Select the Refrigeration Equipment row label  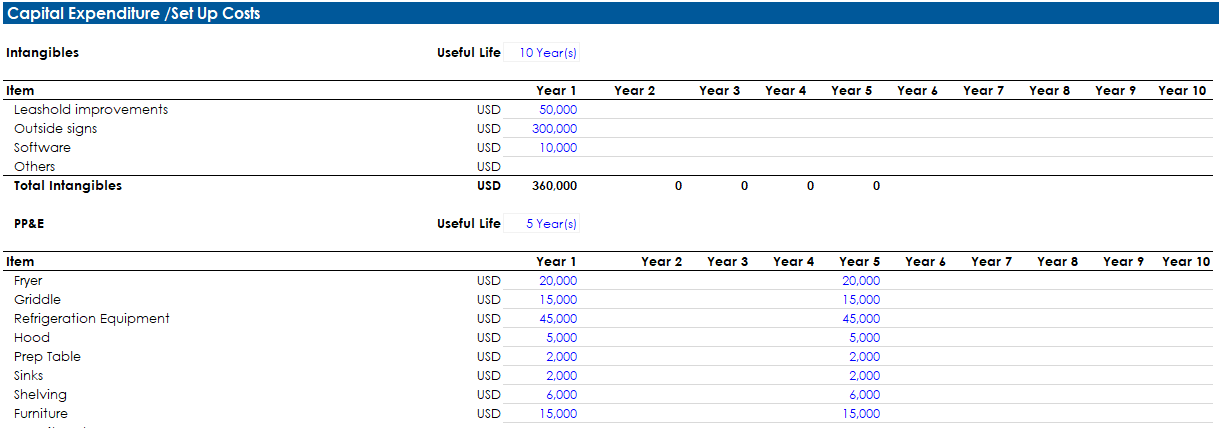[x=92, y=319]
